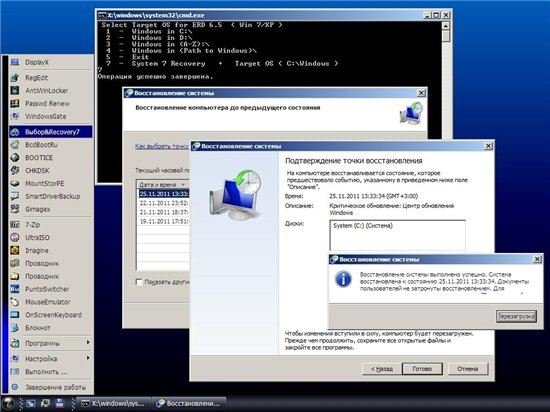Click the Перезагрузка button
Image resolution: width=550 pixels, height=412 pixels.
[x=516, y=316]
